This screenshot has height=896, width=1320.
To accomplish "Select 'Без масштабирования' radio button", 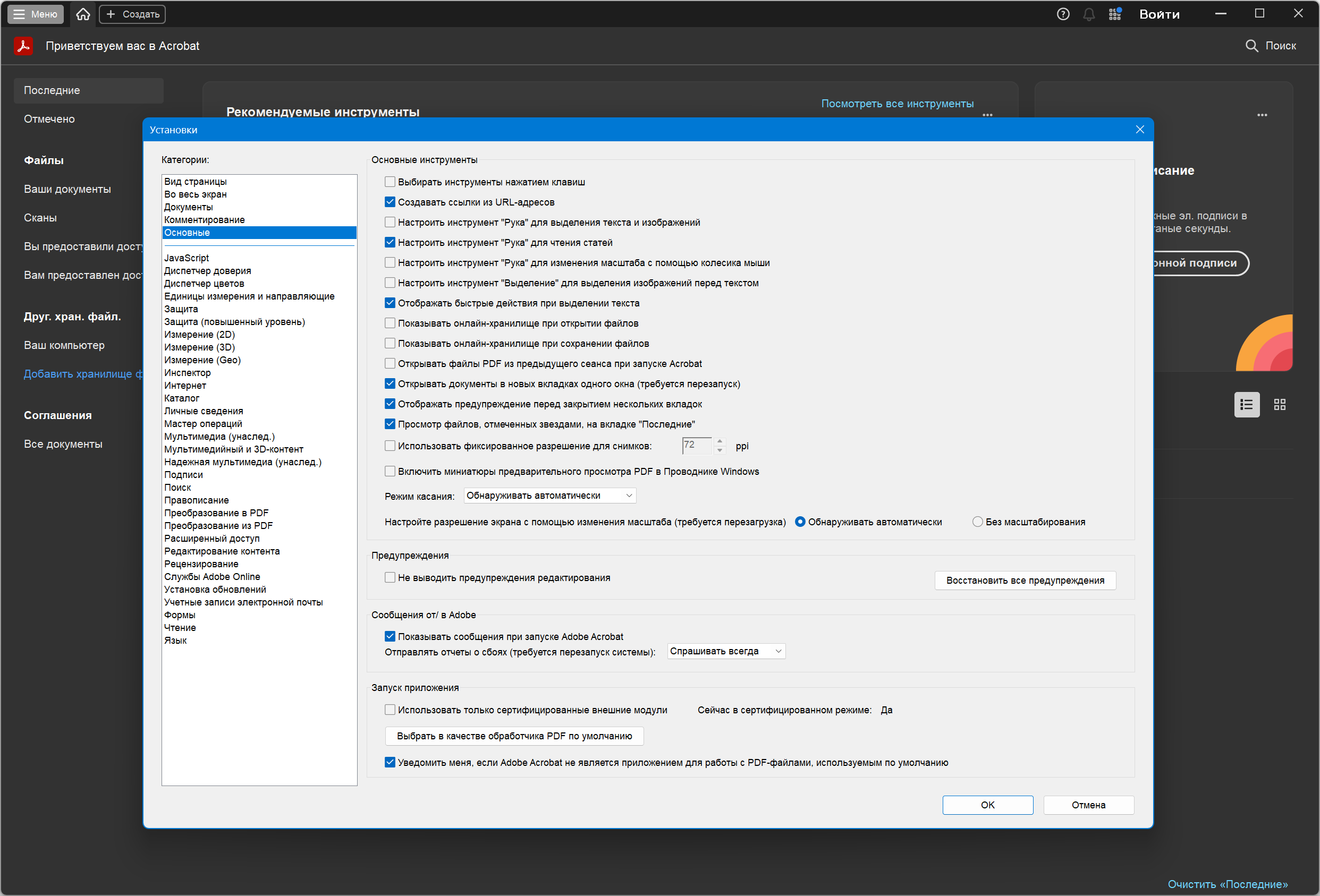I will [x=977, y=522].
